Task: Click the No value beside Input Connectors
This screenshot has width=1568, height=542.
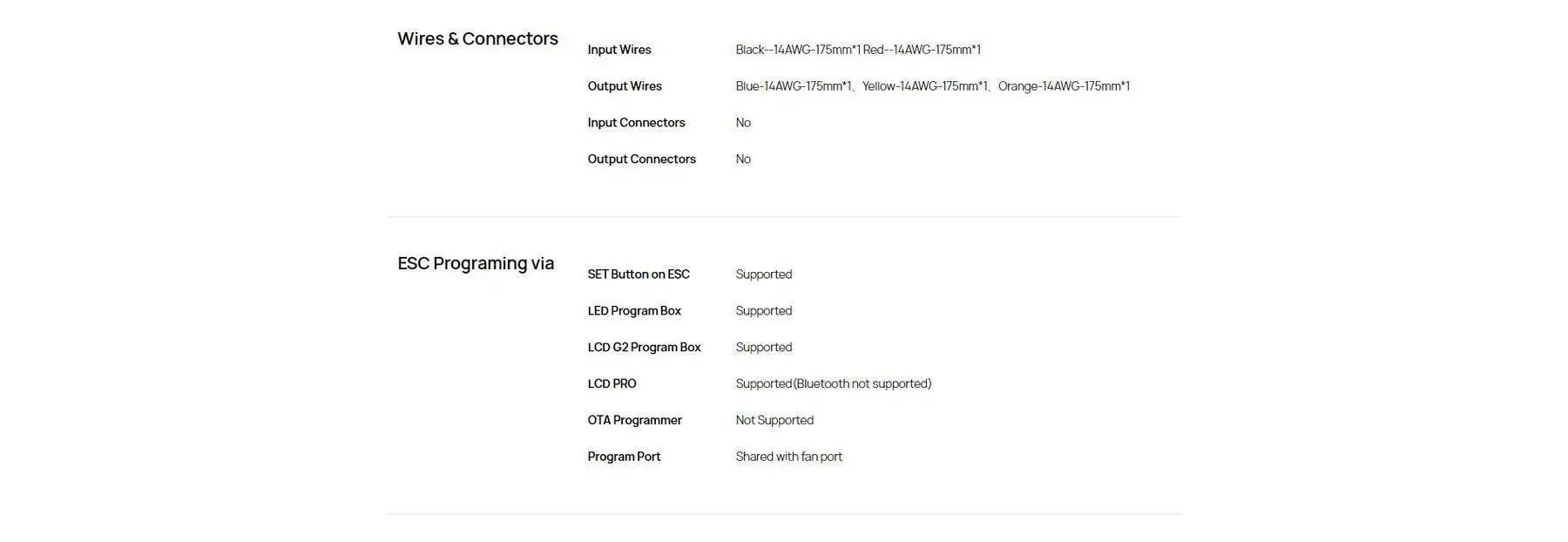Action: (743, 123)
